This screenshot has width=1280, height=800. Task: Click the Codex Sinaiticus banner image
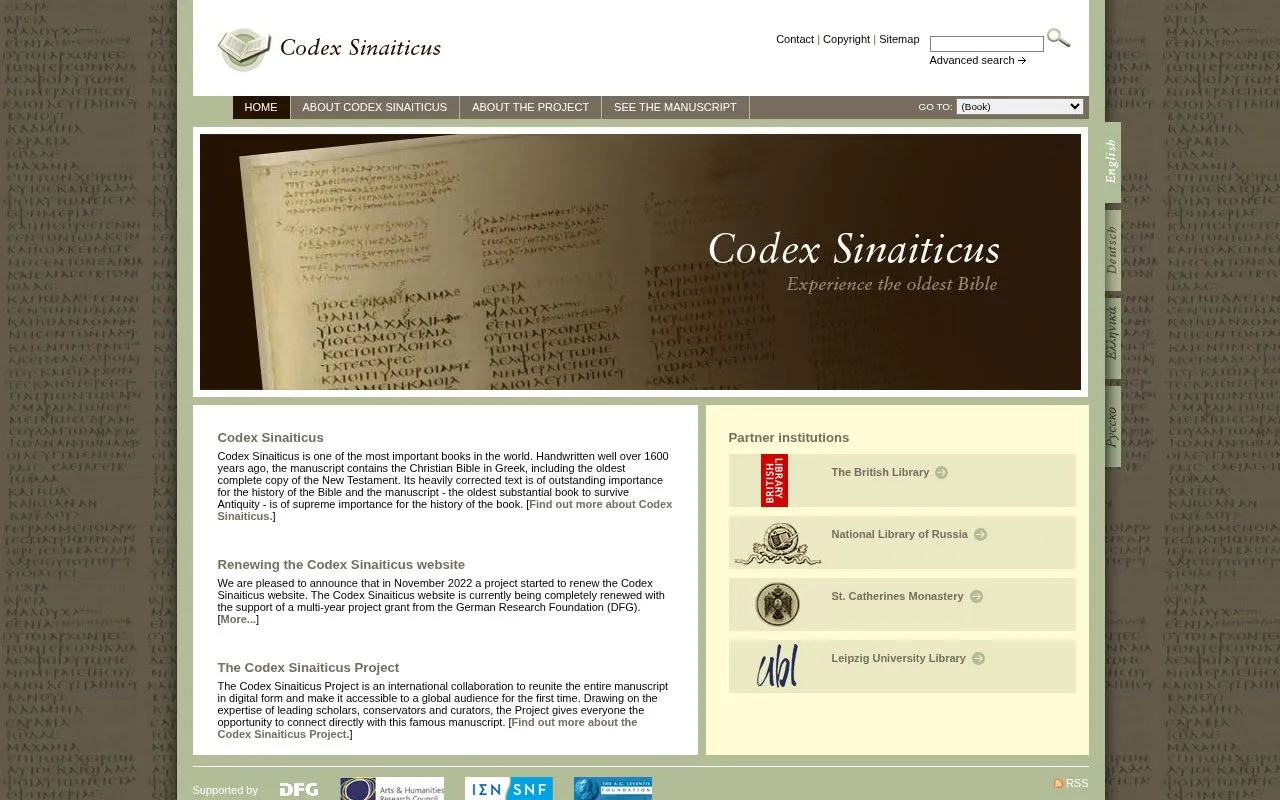pos(640,262)
